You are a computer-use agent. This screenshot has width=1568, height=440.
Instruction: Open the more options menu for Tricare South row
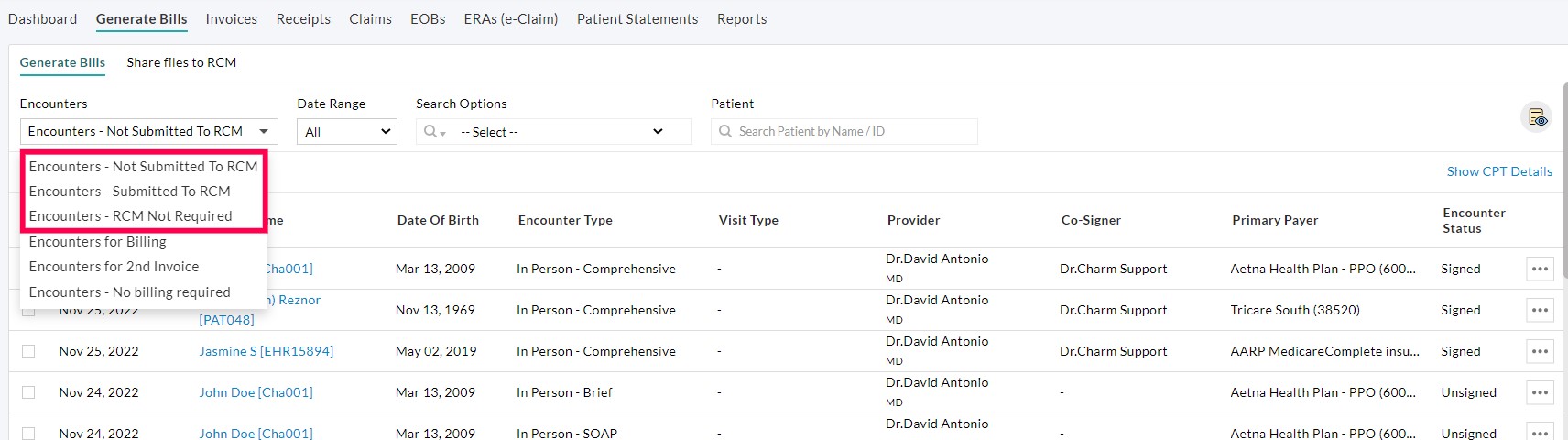(1540, 310)
